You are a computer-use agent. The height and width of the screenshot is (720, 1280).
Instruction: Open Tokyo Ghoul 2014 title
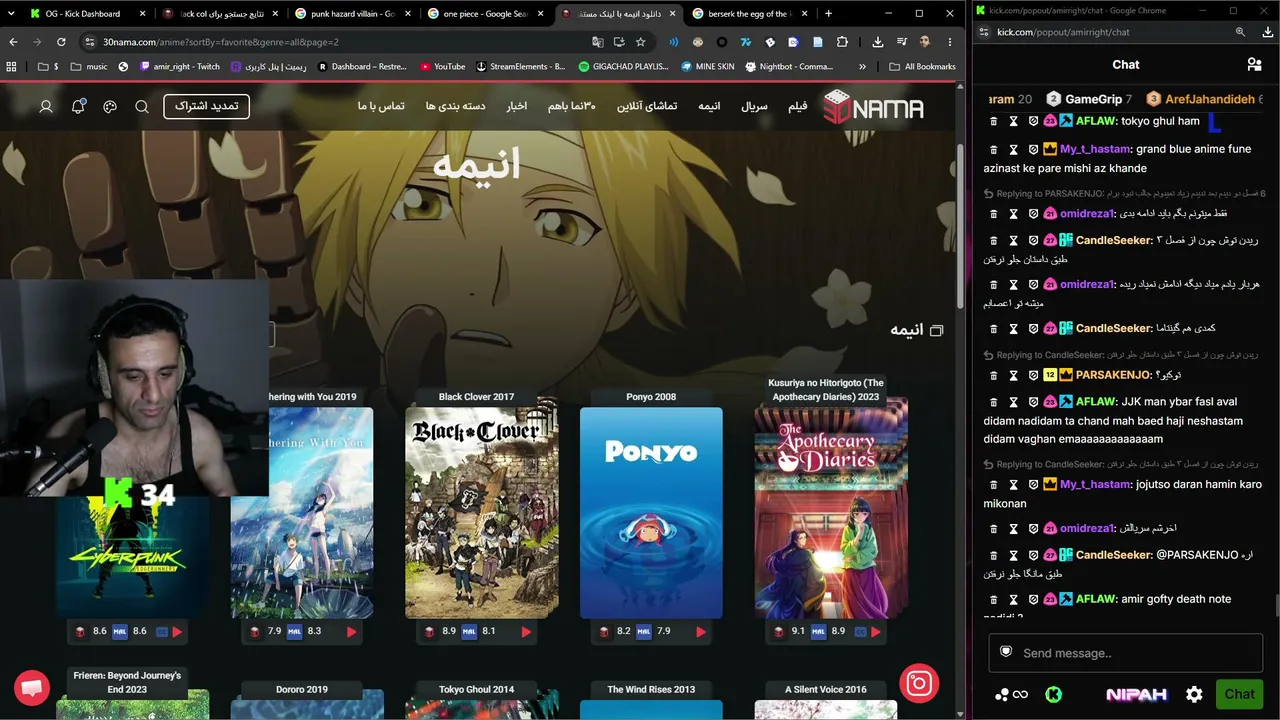(x=477, y=689)
